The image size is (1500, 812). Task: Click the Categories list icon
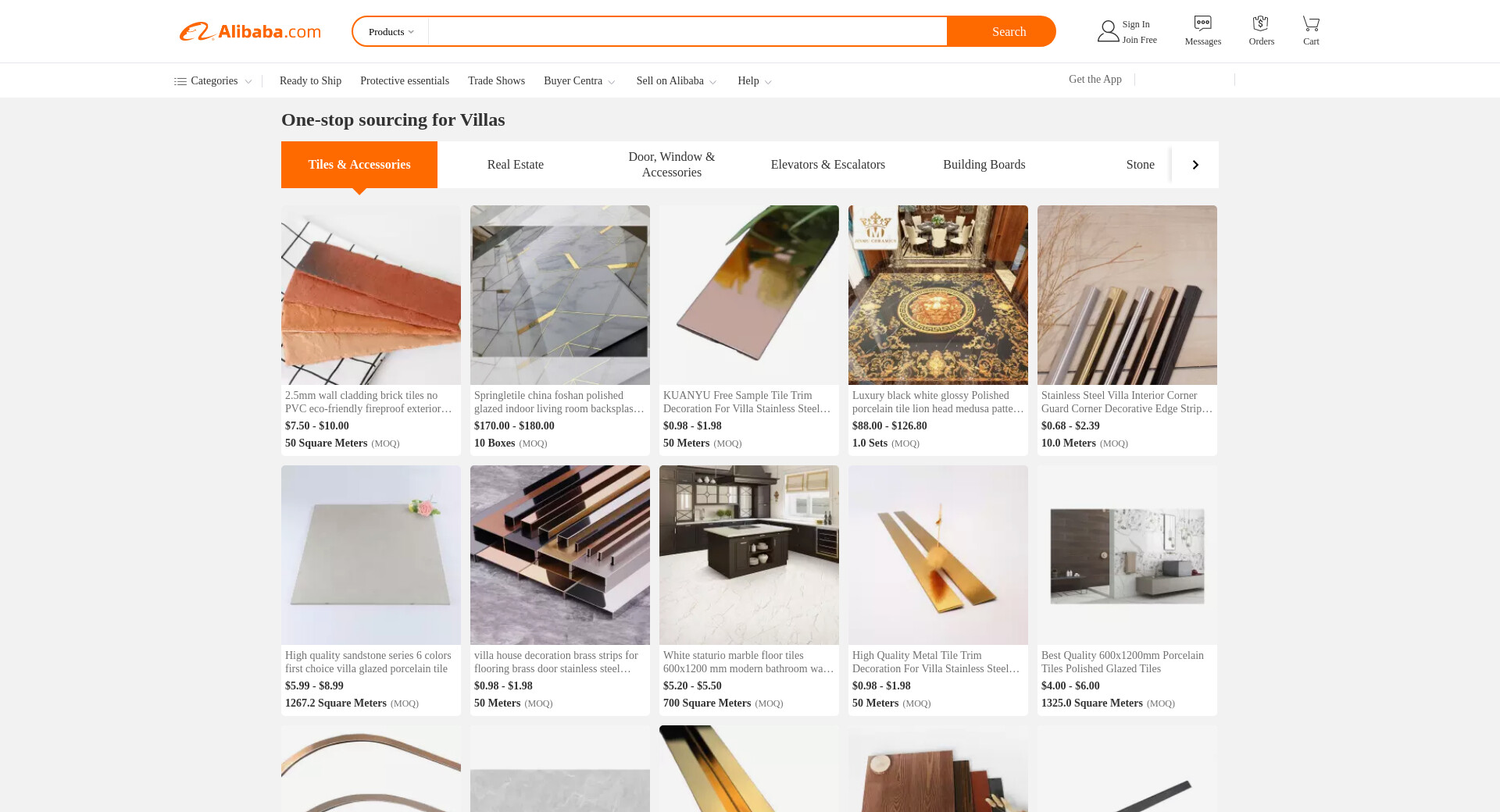click(x=180, y=81)
